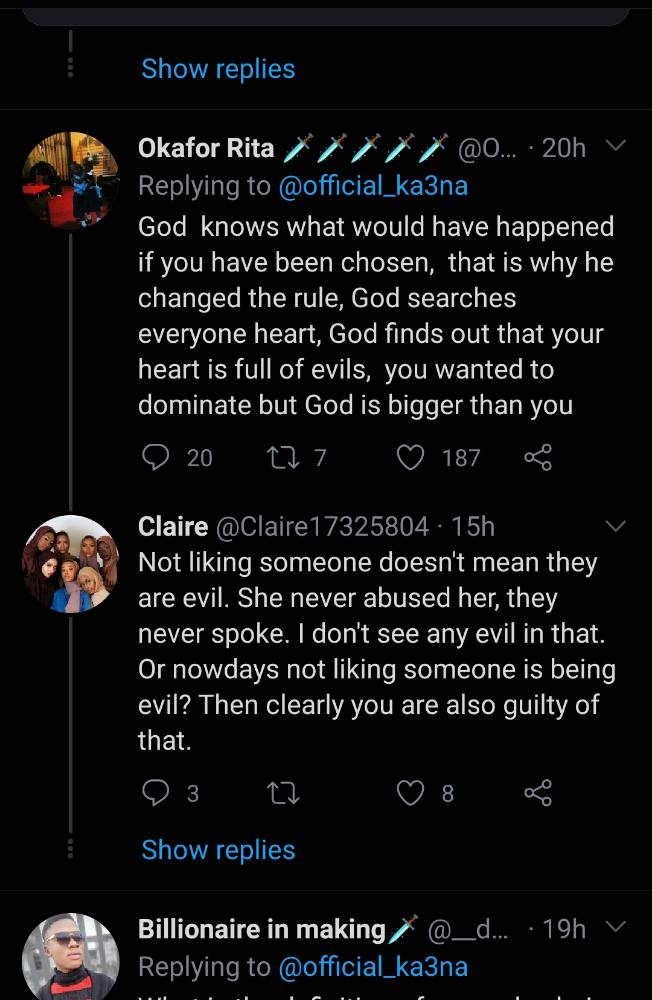The width and height of the screenshot is (652, 1000).
Task: Share Okafor Rita's tweet
Action: 538,458
